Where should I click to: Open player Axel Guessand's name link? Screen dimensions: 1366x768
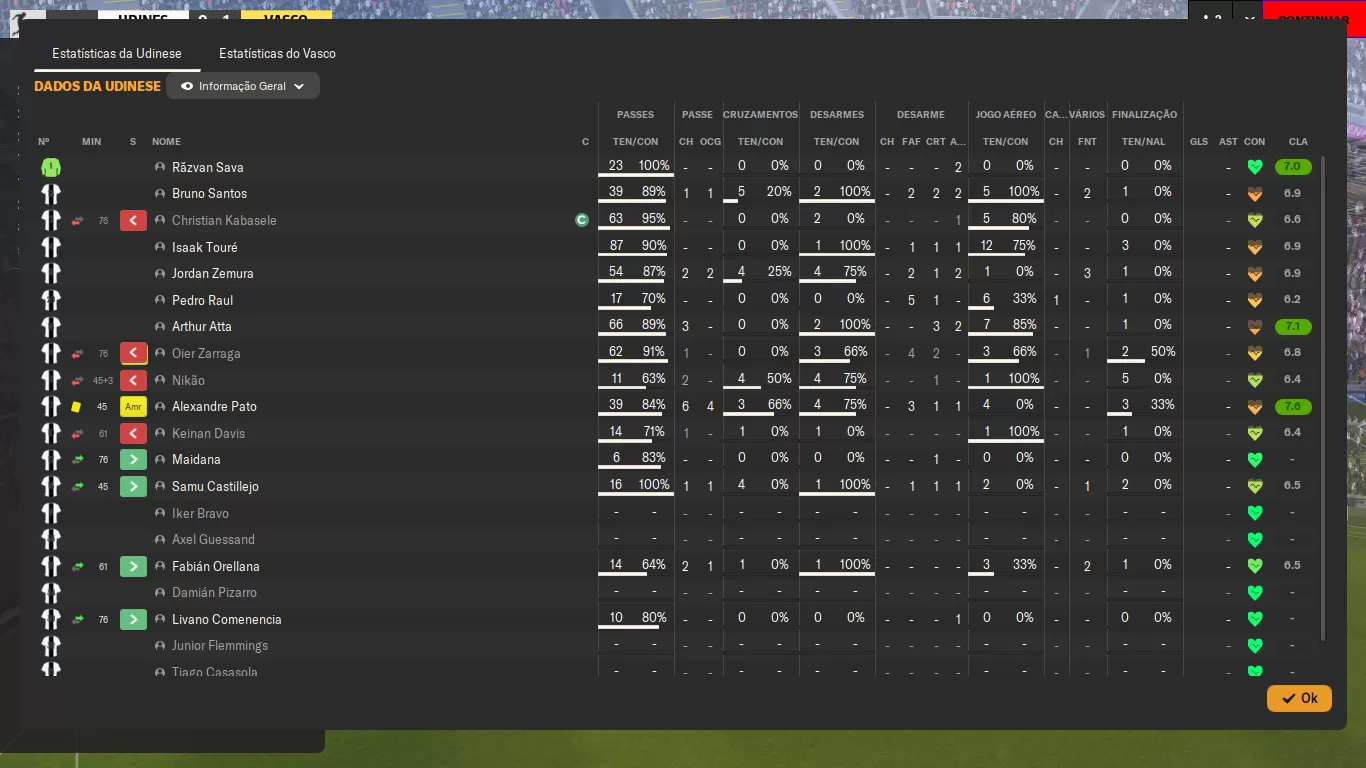click(213, 540)
